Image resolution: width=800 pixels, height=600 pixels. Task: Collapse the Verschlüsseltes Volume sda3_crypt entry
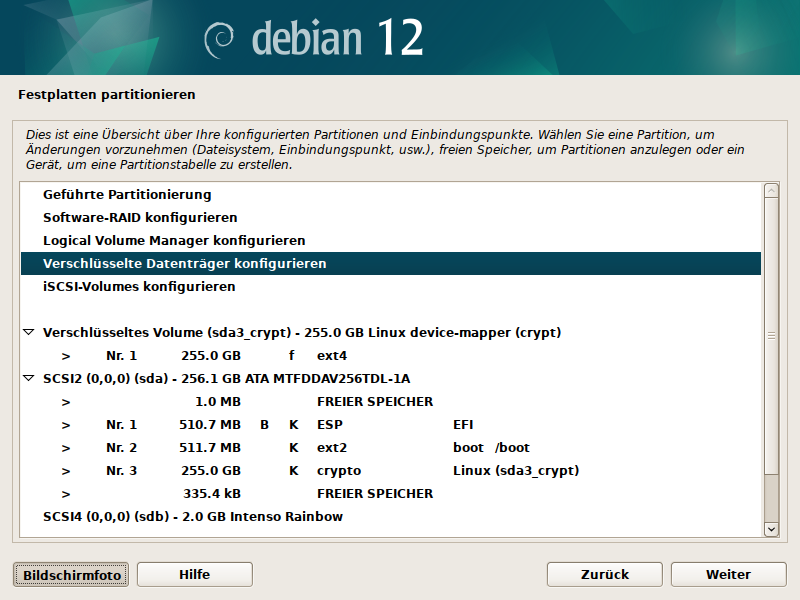(x=28, y=332)
